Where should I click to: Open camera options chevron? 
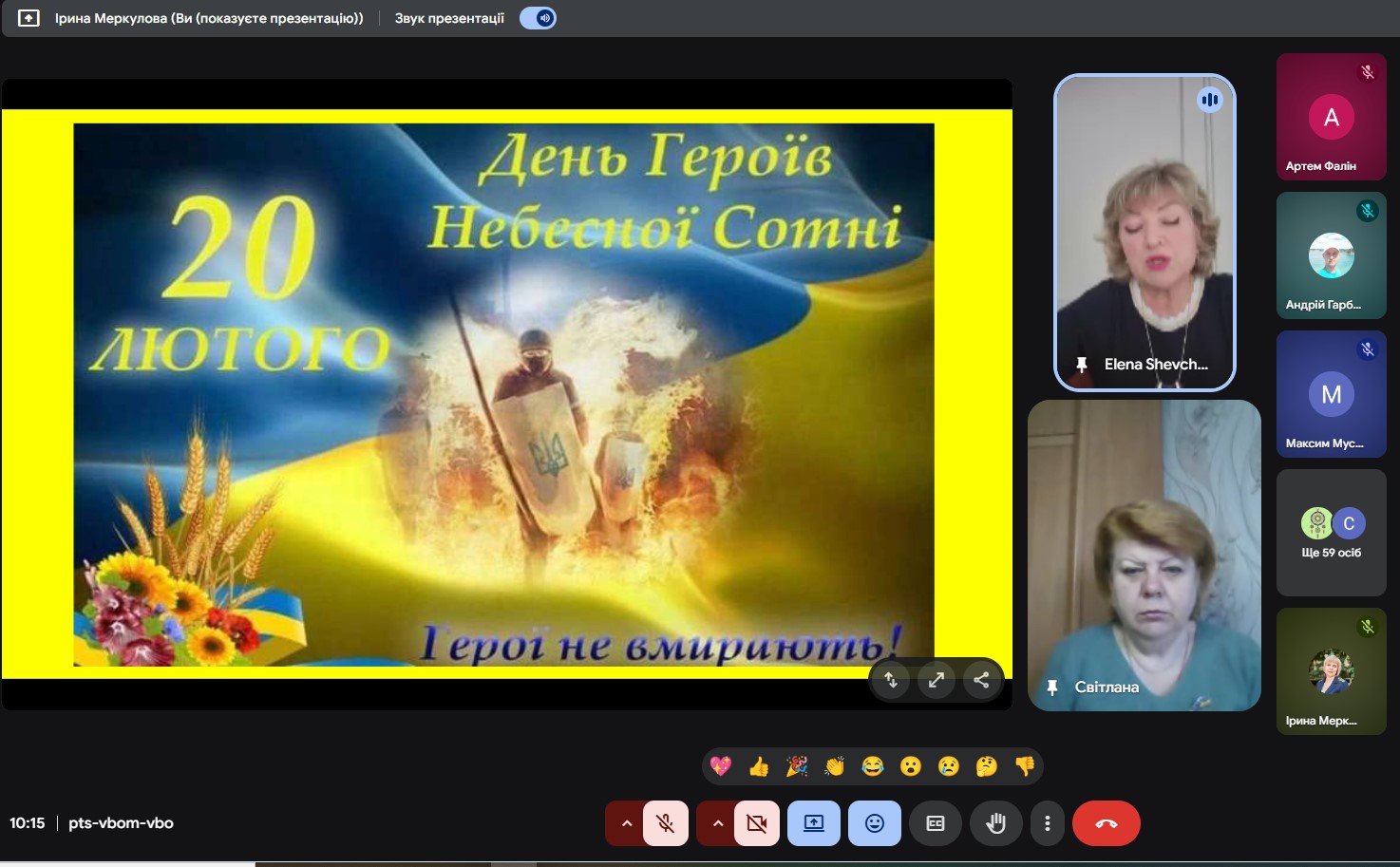717,823
